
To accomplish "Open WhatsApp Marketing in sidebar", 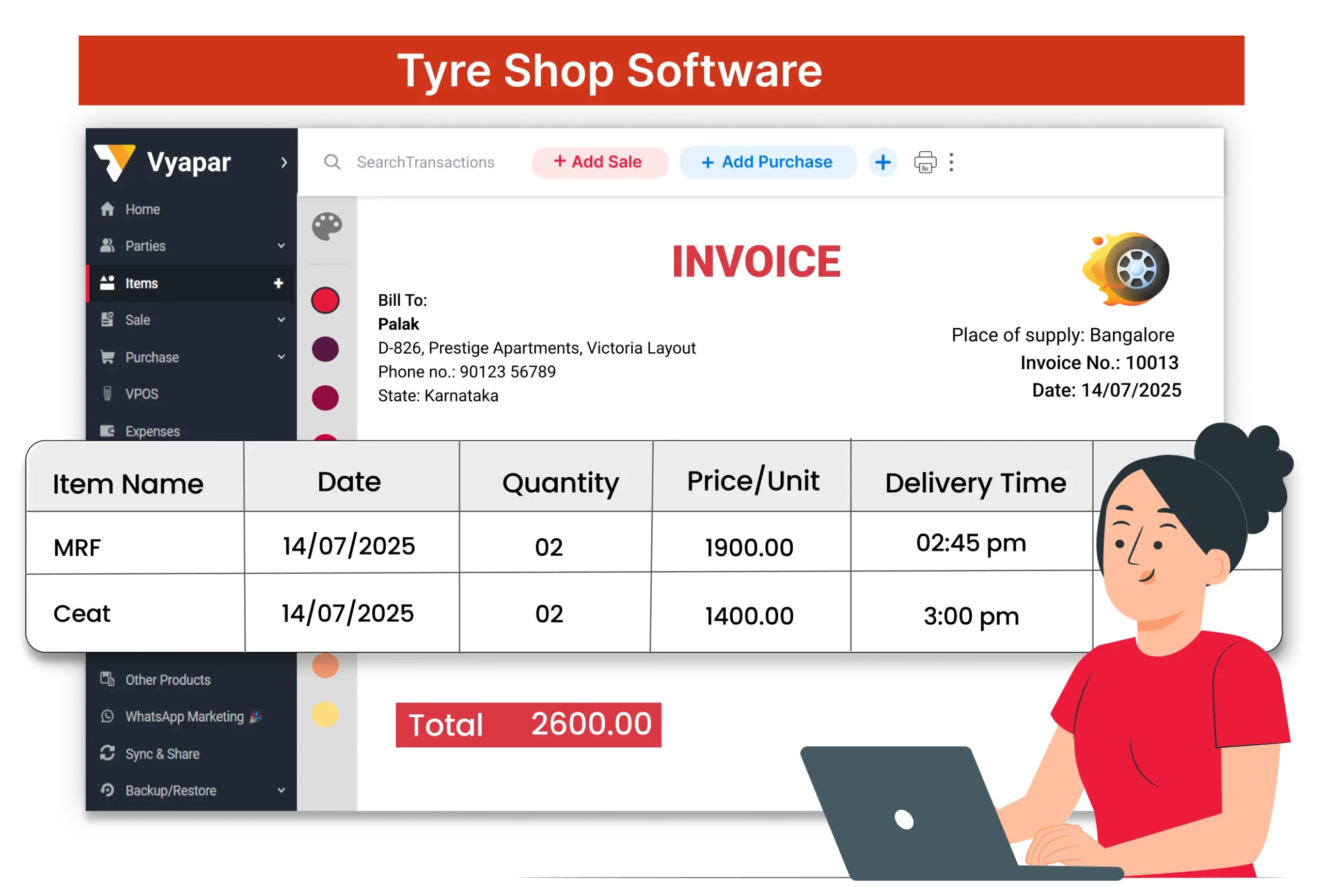I will 184,717.
